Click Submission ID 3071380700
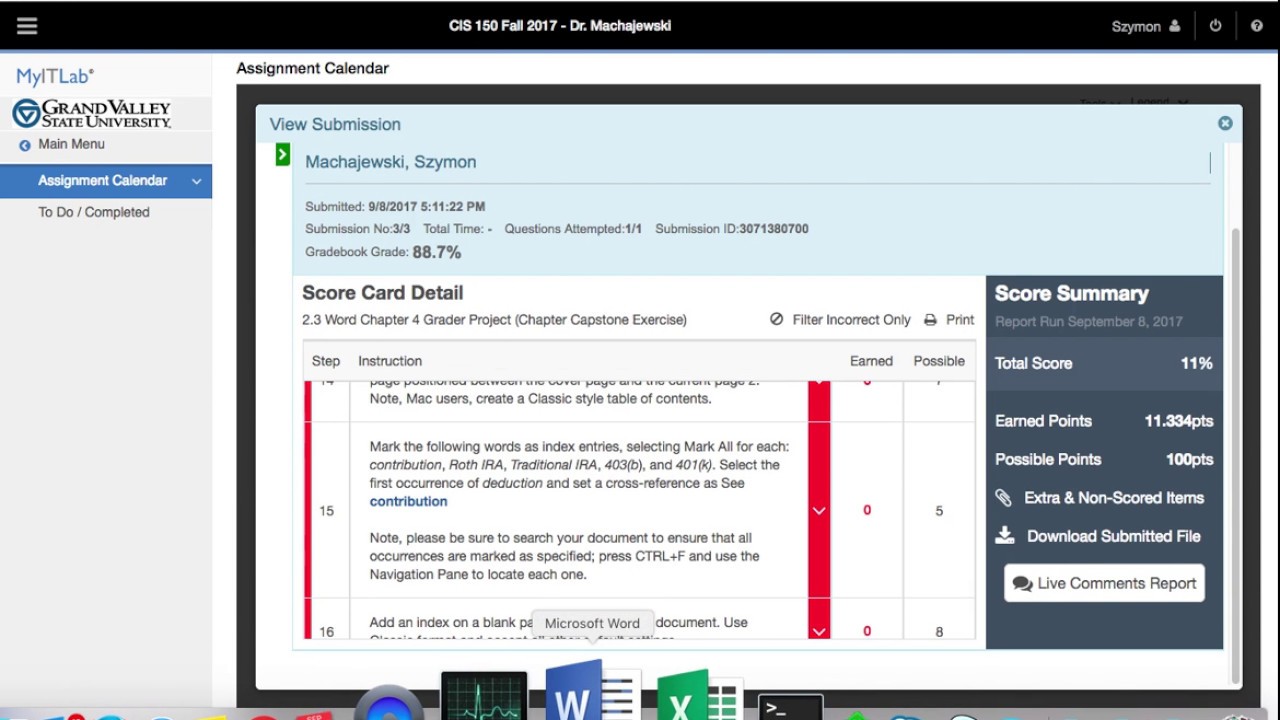This screenshot has width=1280, height=720. pyautogui.click(x=774, y=229)
